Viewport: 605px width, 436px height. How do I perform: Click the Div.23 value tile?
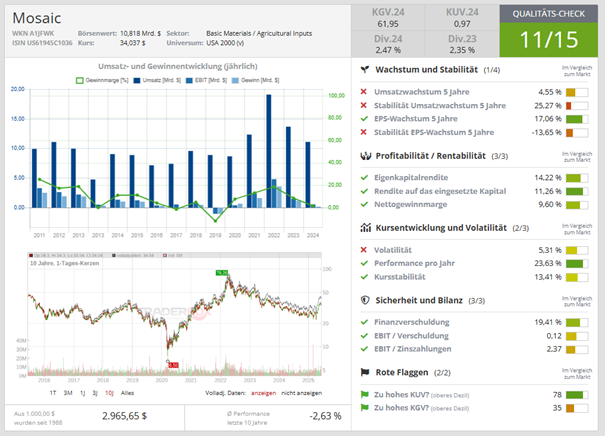(x=462, y=44)
